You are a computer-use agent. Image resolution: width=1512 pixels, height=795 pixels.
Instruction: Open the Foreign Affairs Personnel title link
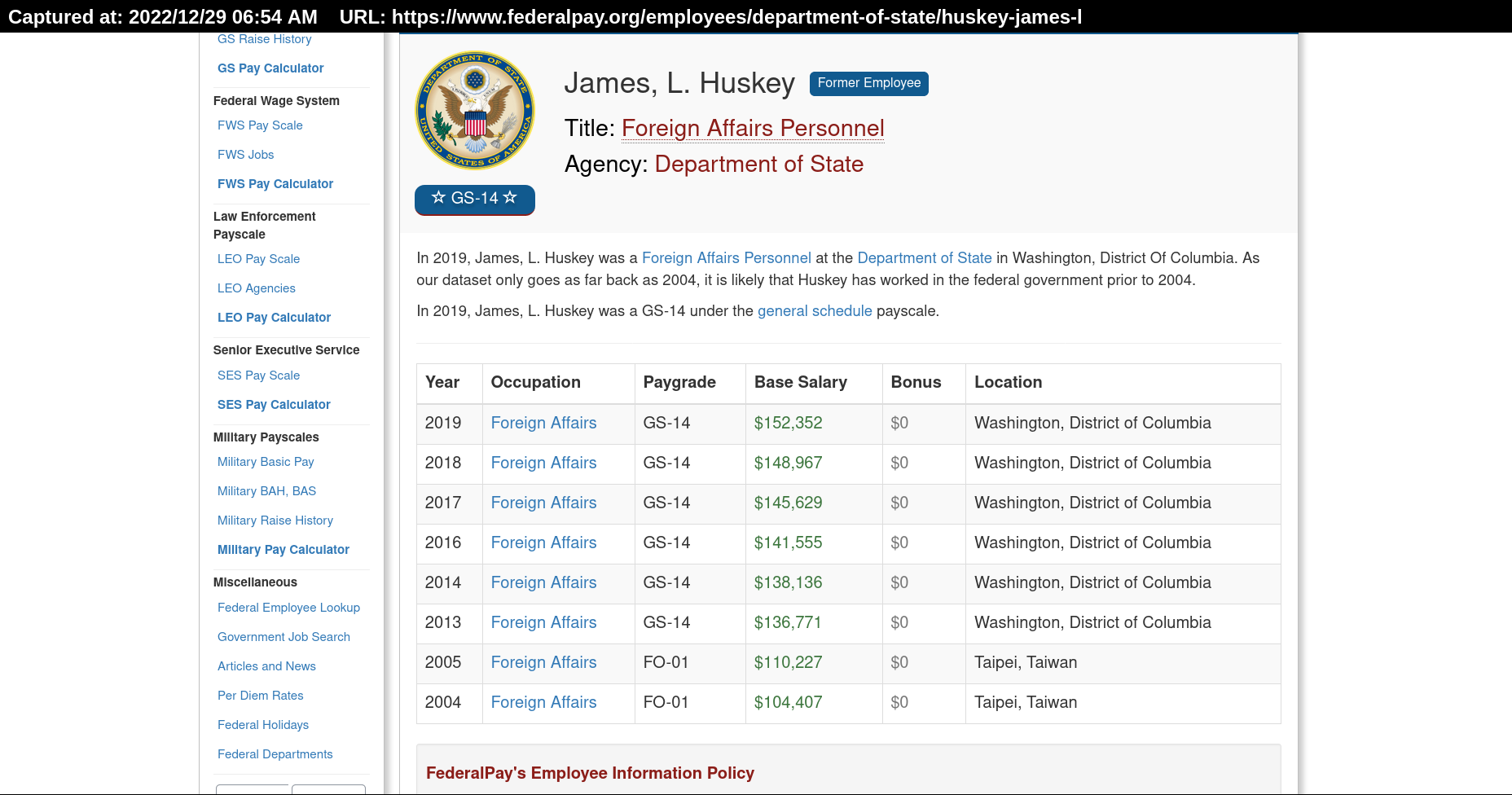click(753, 129)
